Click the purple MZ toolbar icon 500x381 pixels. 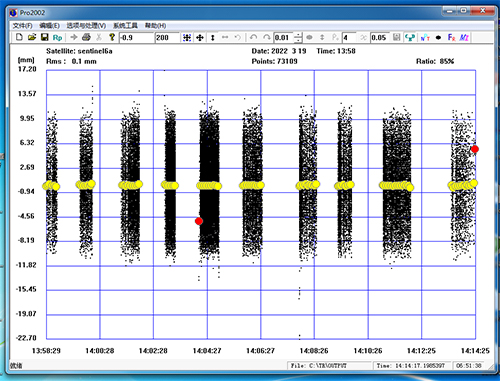464,38
